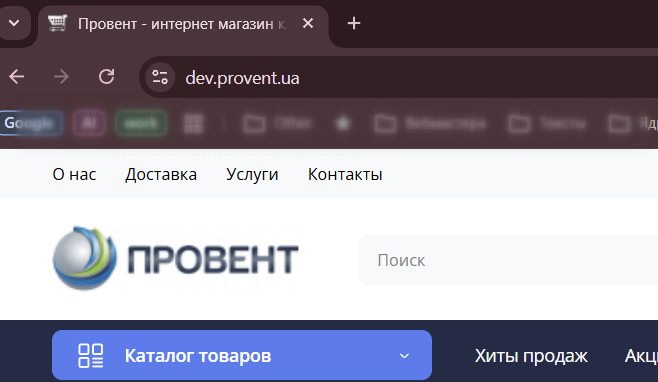658x382 pixels.
Task: Open the Контакты page
Action: click(x=345, y=175)
